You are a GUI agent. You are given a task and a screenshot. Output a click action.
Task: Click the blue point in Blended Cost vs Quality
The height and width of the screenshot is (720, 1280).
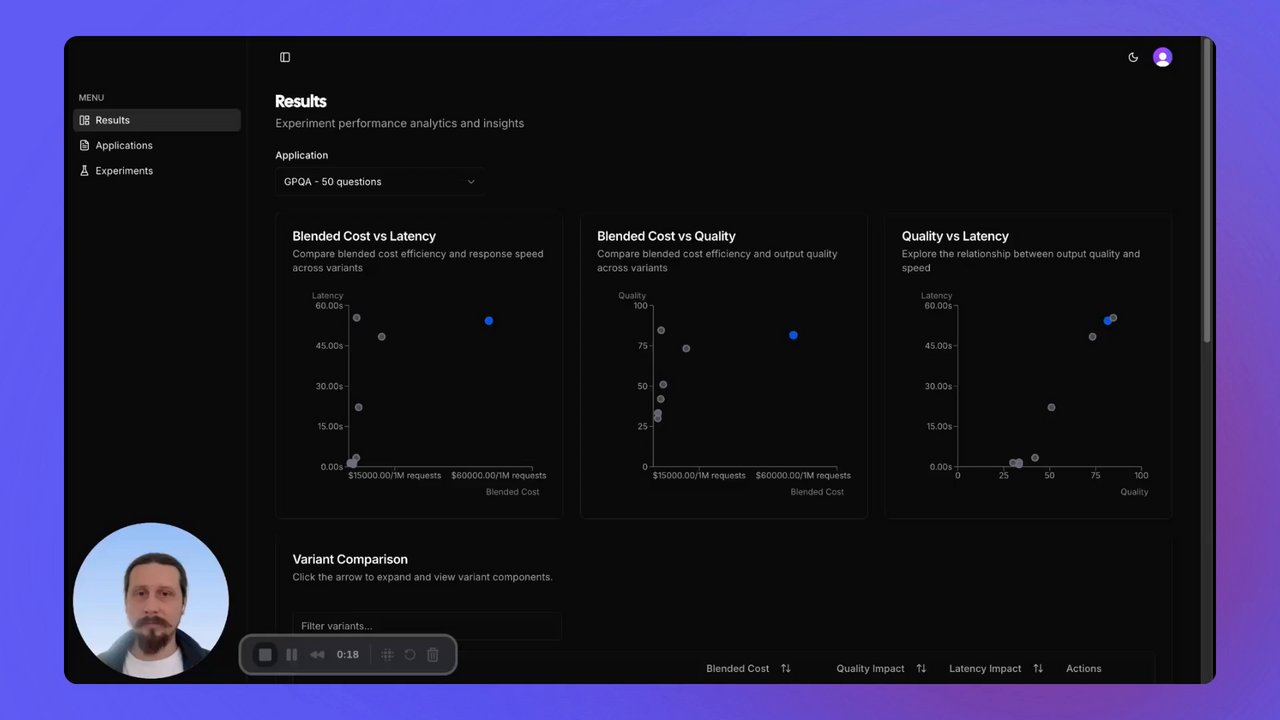tap(793, 335)
